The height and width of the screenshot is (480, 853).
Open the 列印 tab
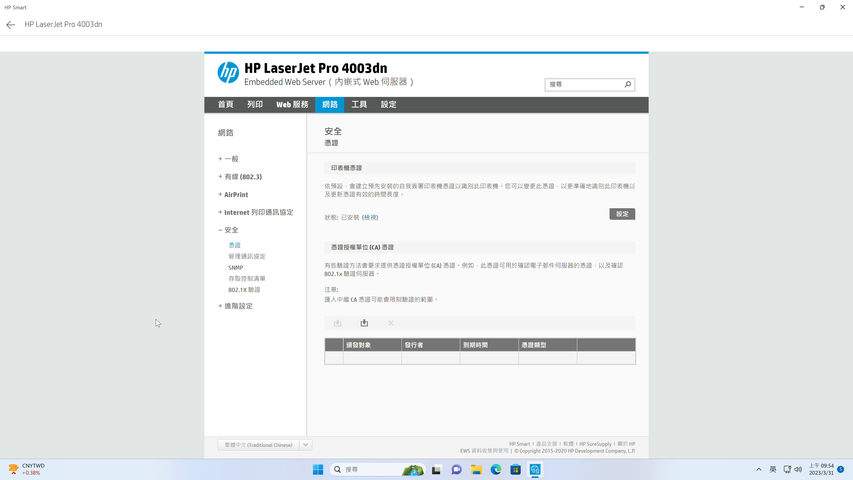point(255,104)
